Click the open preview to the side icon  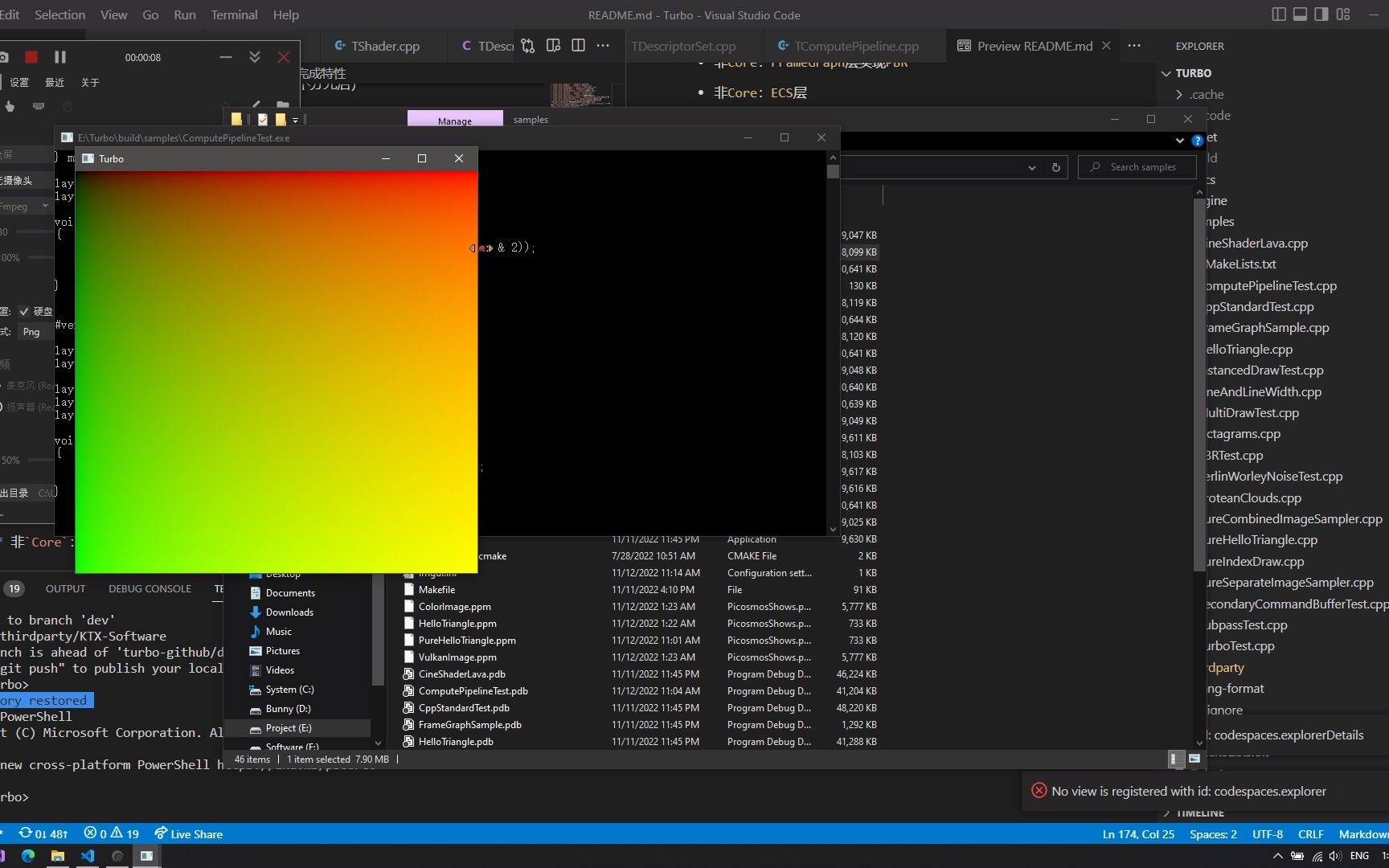tap(553, 46)
